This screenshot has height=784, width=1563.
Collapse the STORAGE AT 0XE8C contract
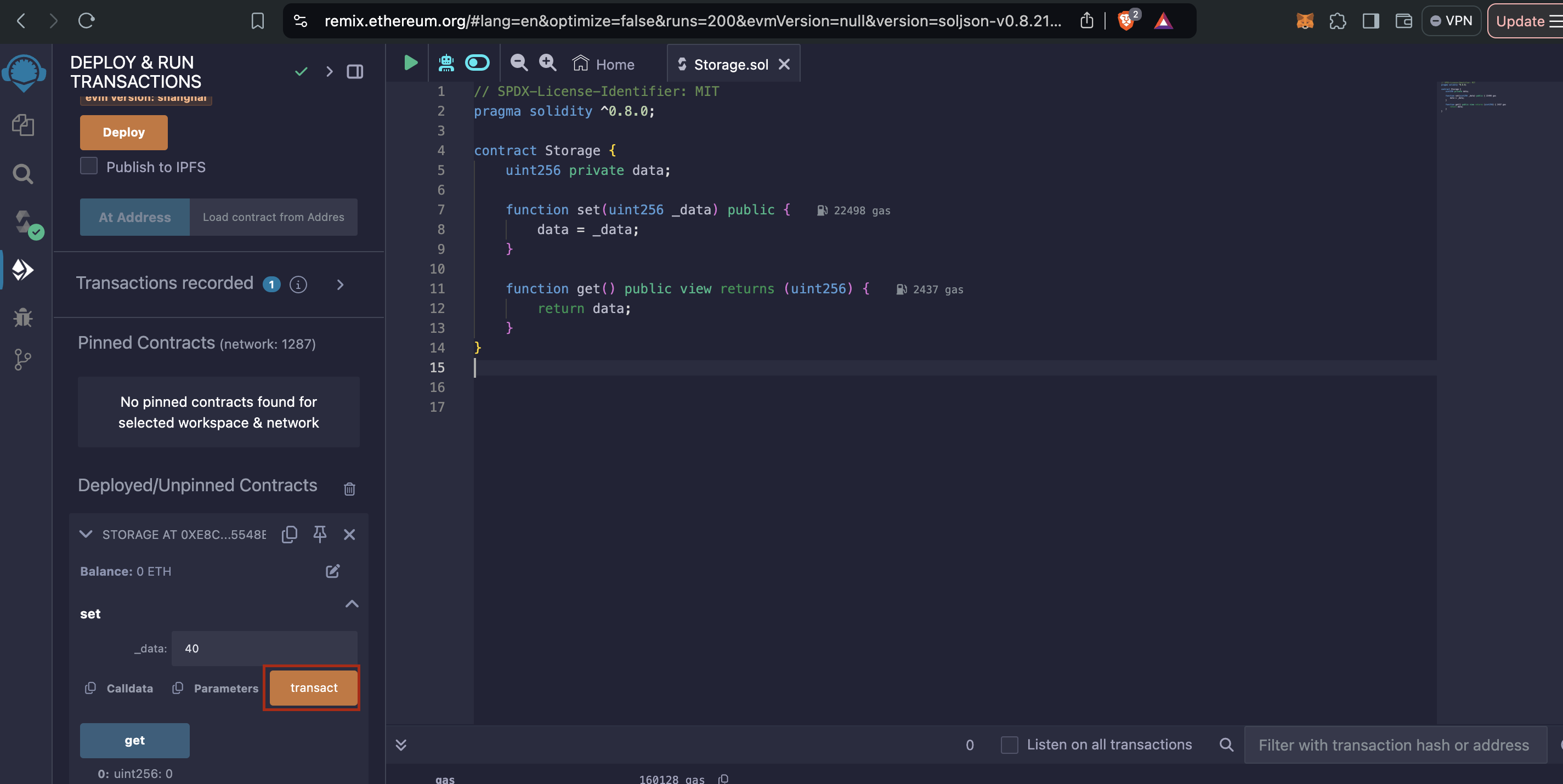coord(86,534)
